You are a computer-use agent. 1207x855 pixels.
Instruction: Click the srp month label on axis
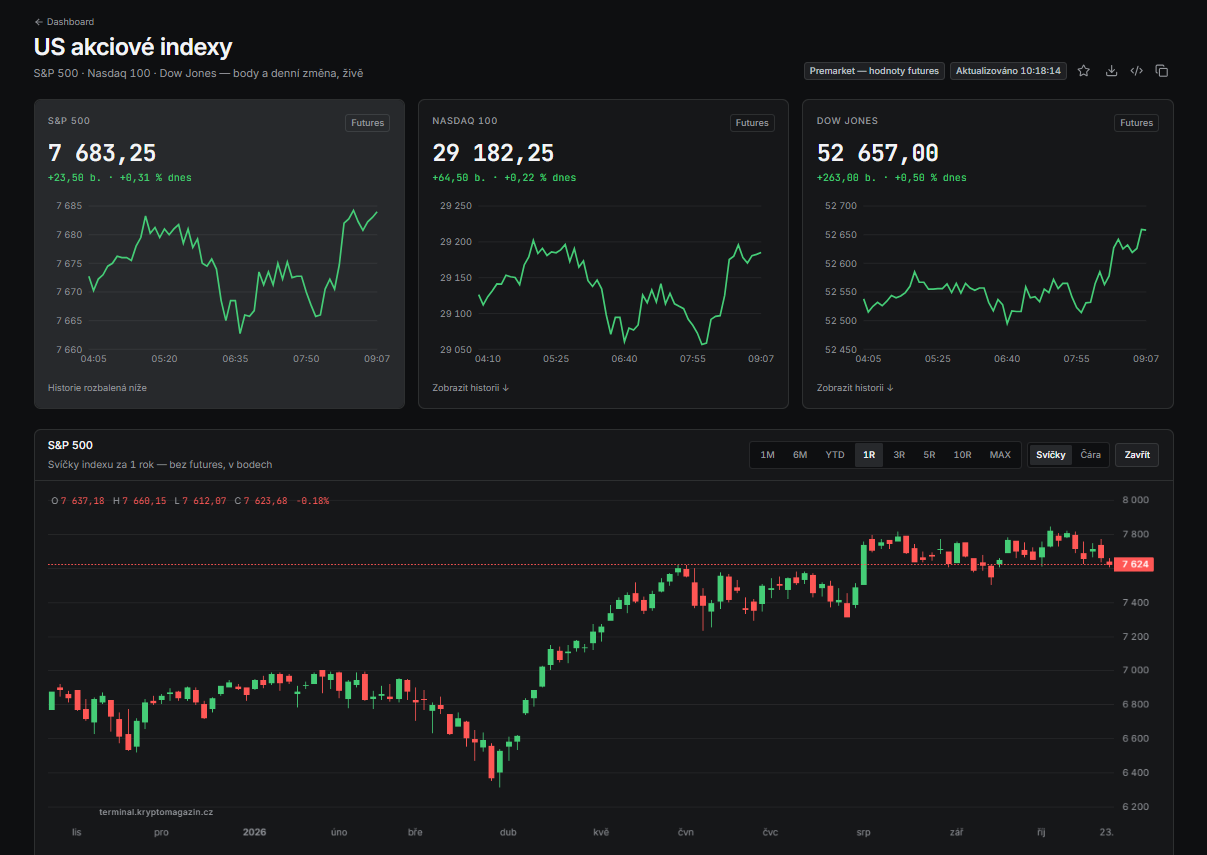[x=863, y=832]
